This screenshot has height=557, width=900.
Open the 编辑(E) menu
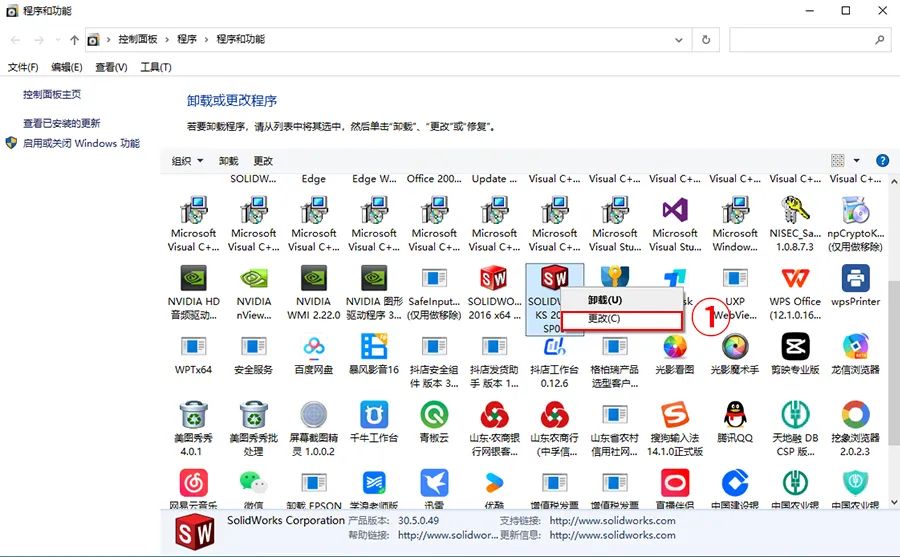[x=67, y=67]
